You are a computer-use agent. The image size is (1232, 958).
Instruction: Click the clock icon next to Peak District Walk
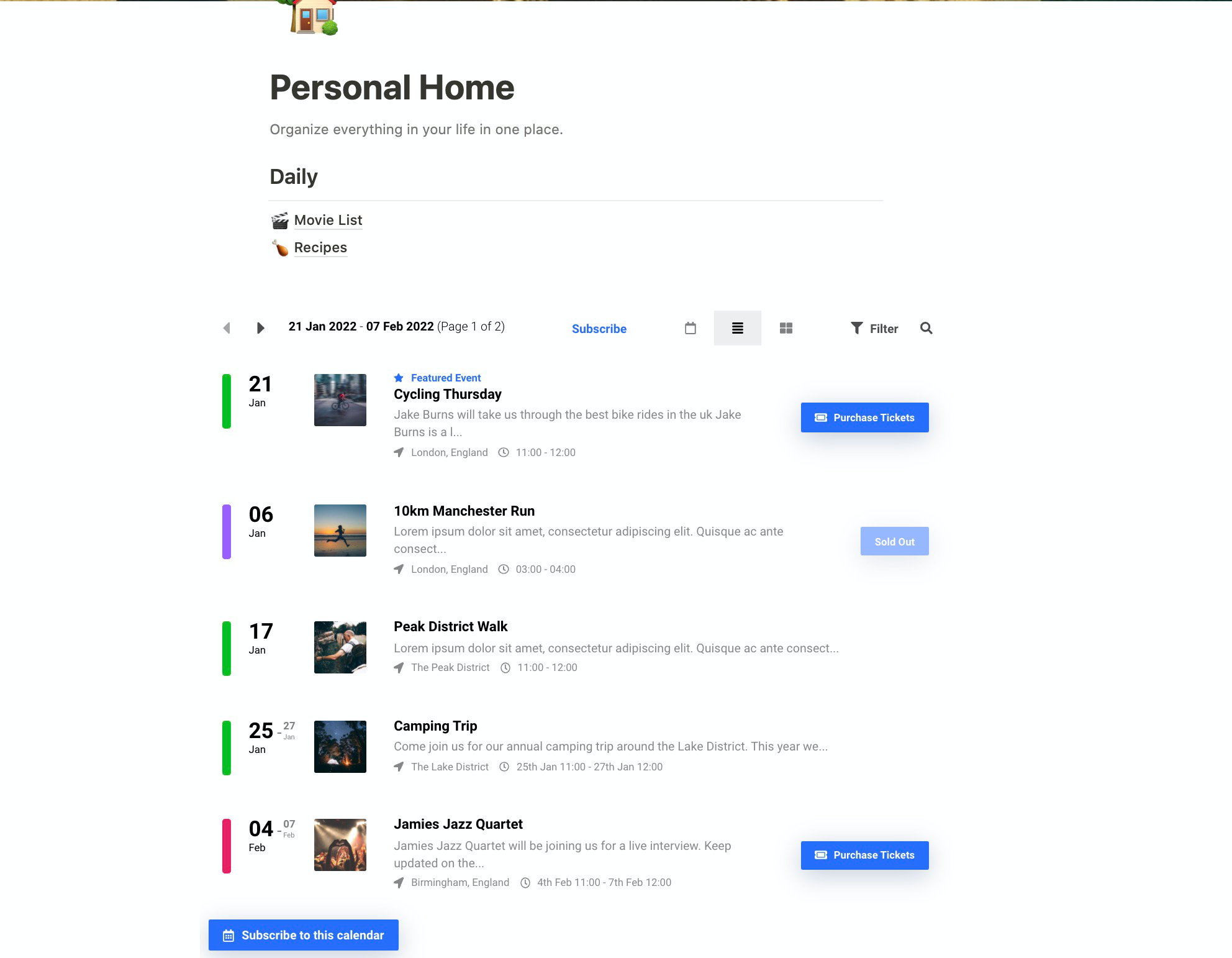tap(504, 668)
